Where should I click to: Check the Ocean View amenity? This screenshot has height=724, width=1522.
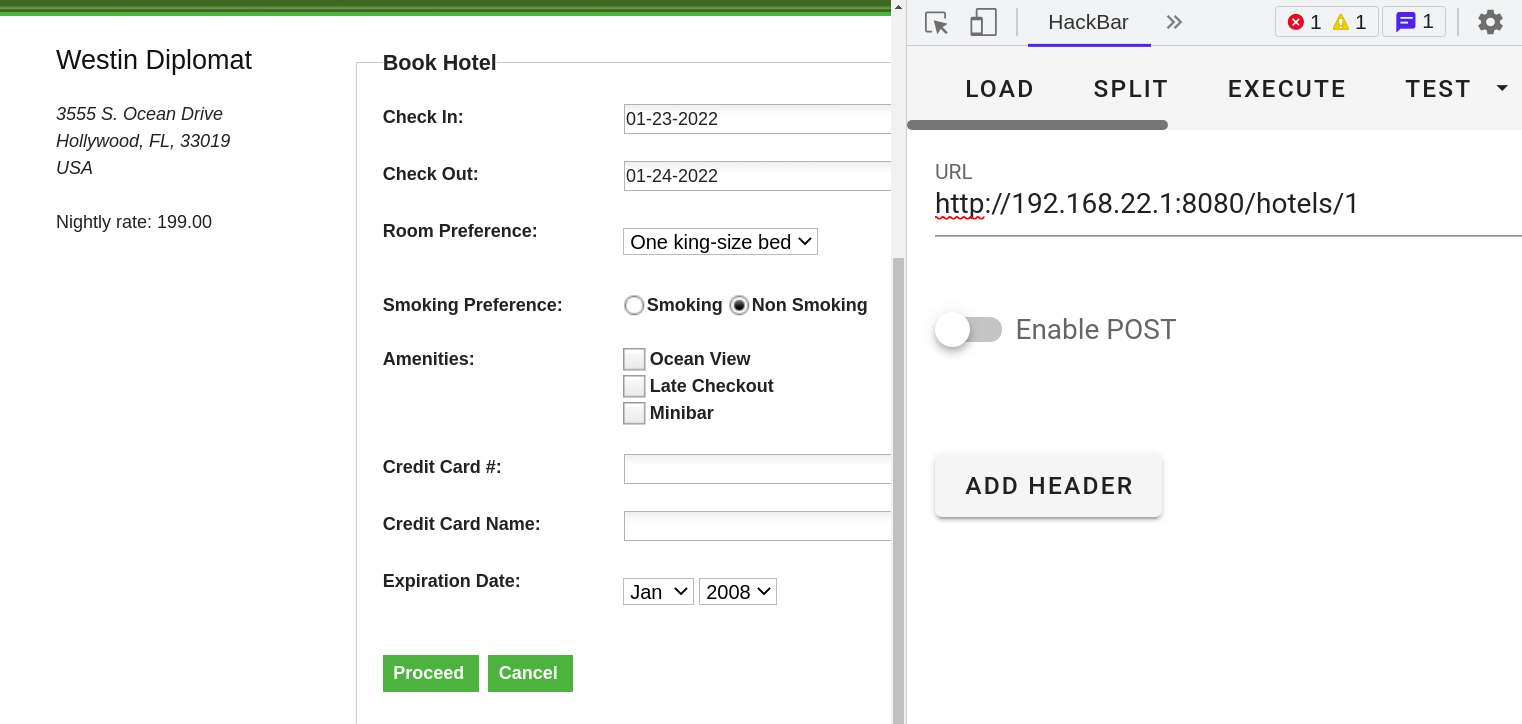[x=634, y=359]
